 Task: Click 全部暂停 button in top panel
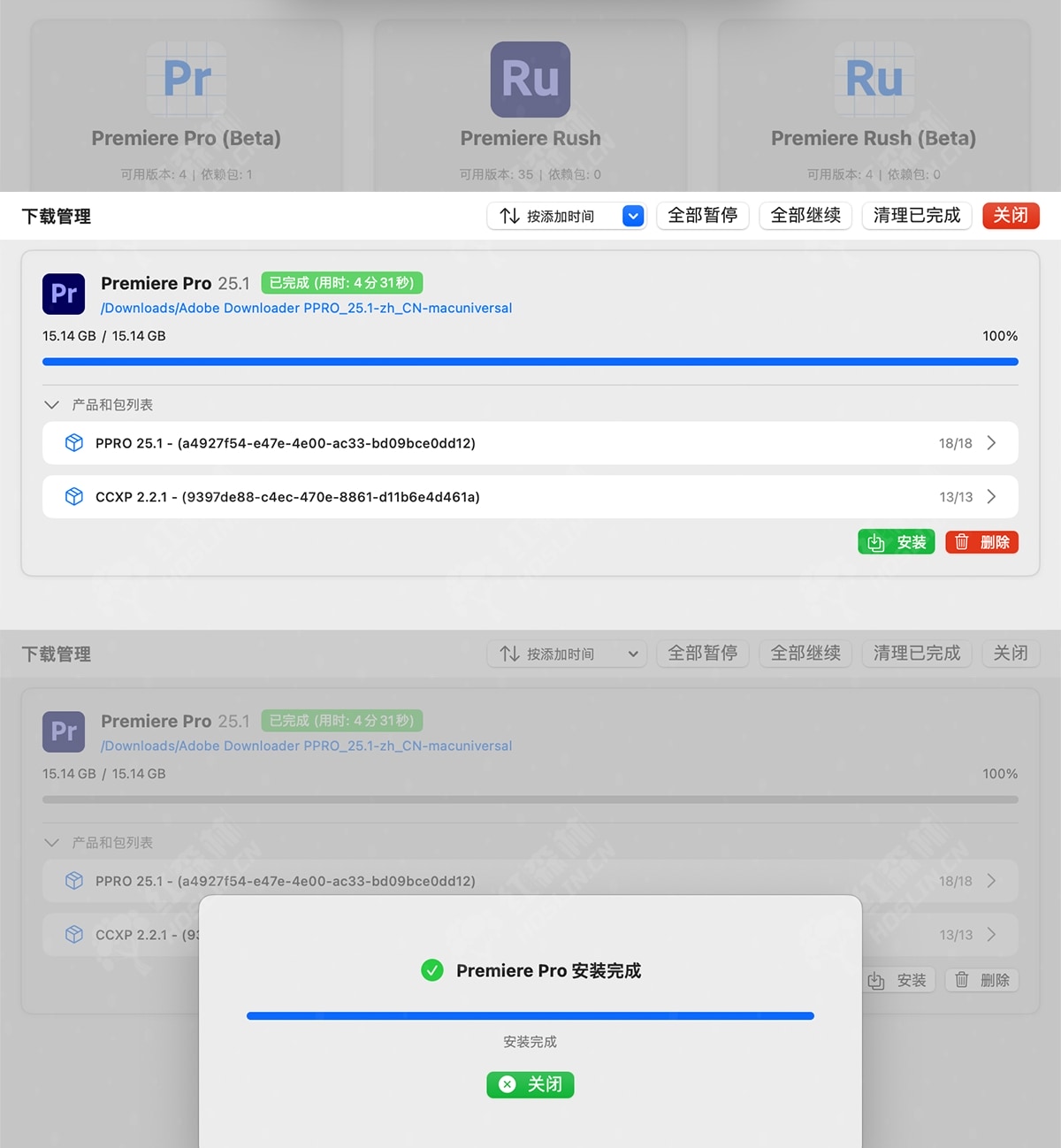(x=703, y=216)
